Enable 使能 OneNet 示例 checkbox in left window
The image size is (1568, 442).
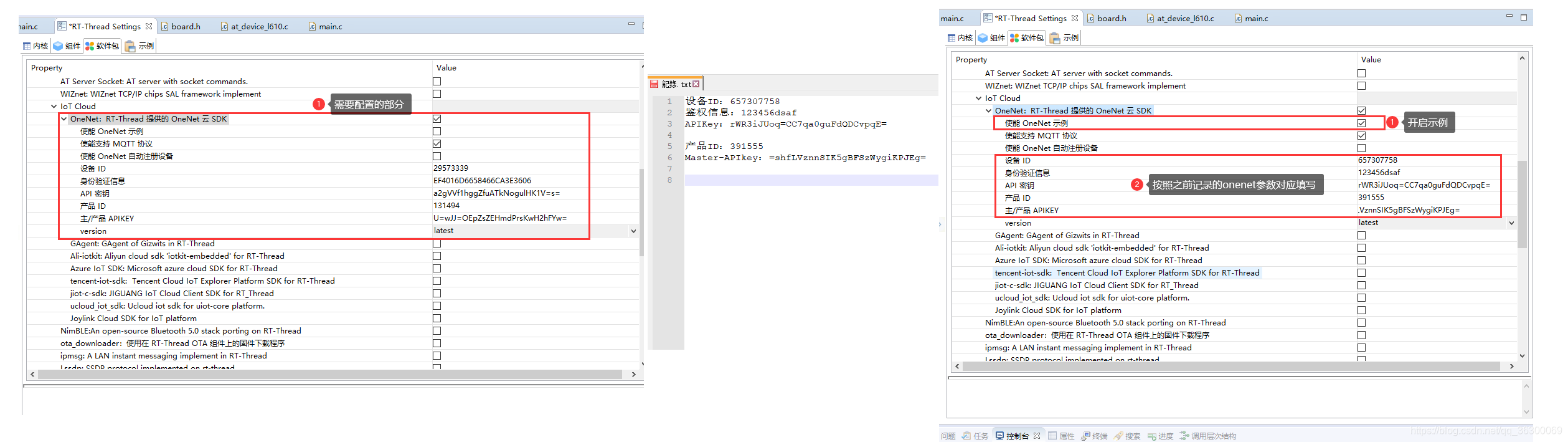(x=437, y=132)
